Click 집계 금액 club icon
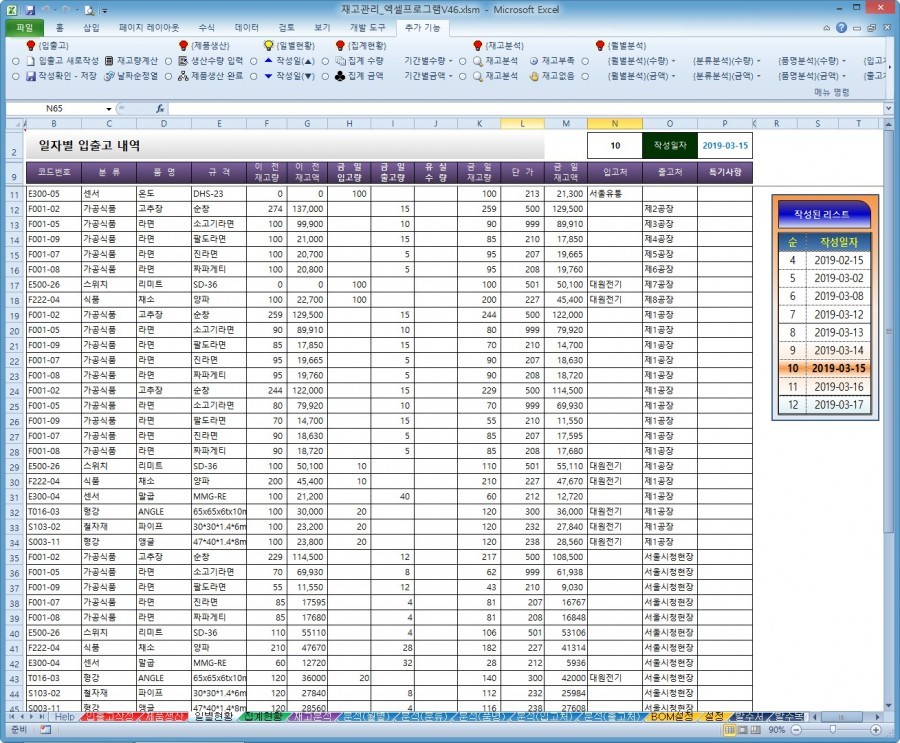This screenshot has width=900, height=743. [339, 76]
